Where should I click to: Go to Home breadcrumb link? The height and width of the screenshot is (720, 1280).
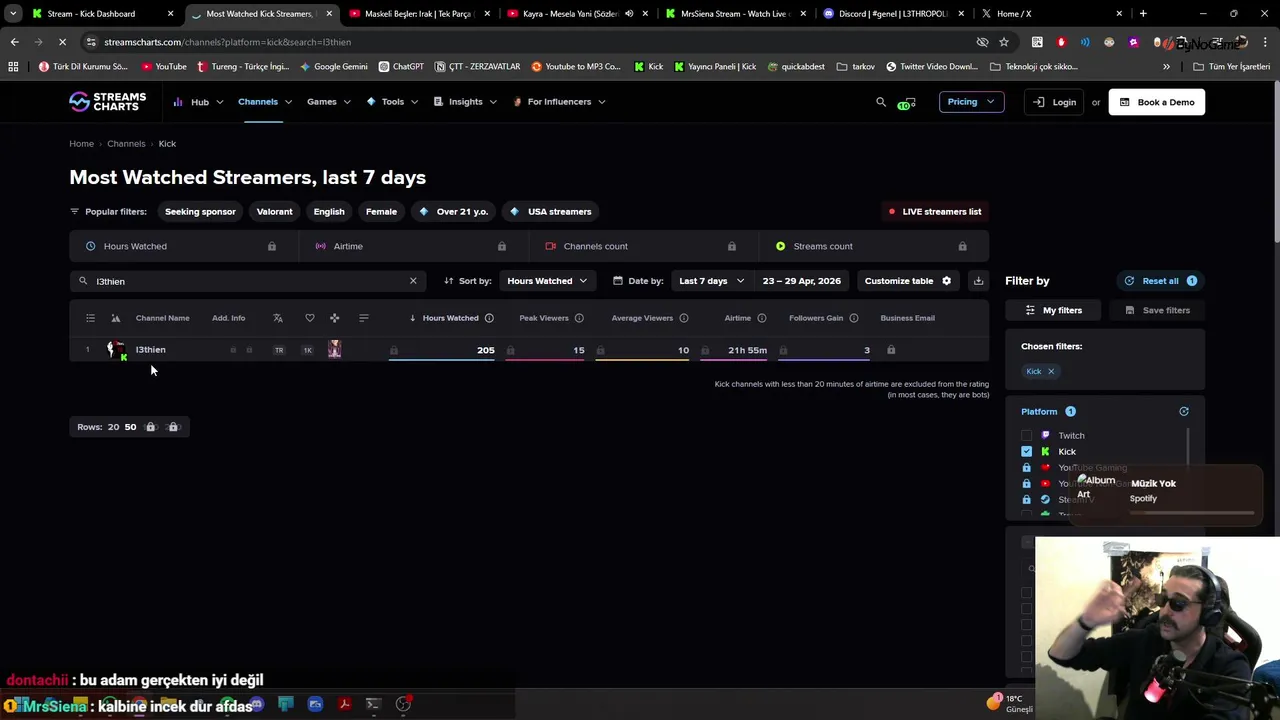coord(81,144)
